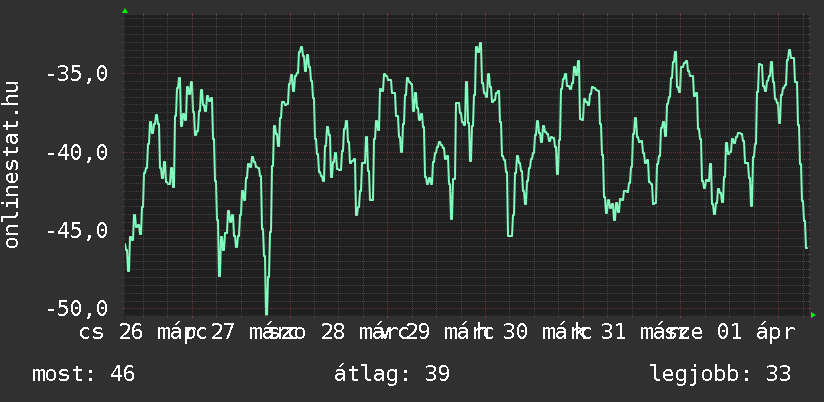824x402 pixels.
Task: Select the 'átlag: 39' average text
Action: [394, 374]
